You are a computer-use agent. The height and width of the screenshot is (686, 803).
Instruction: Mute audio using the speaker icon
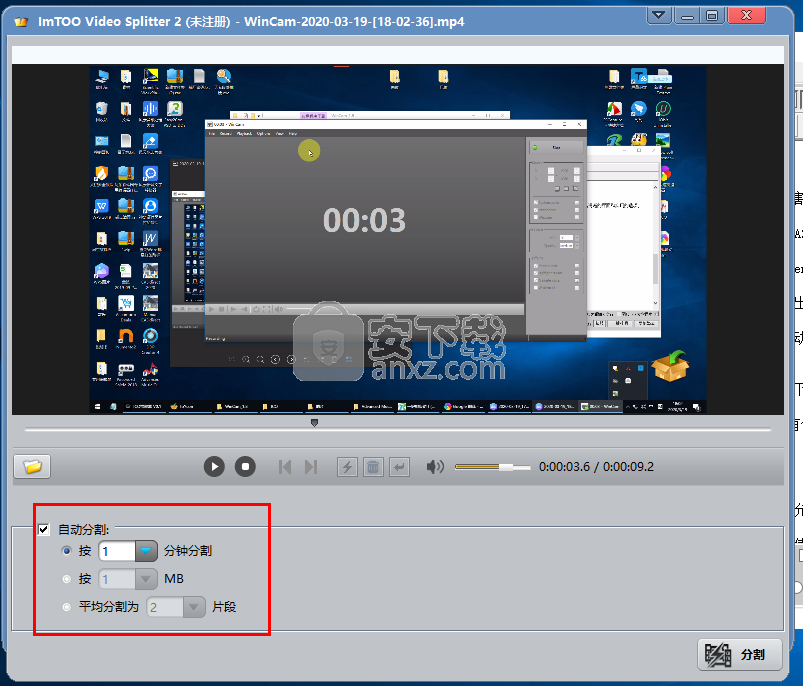[x=435, y=466]
